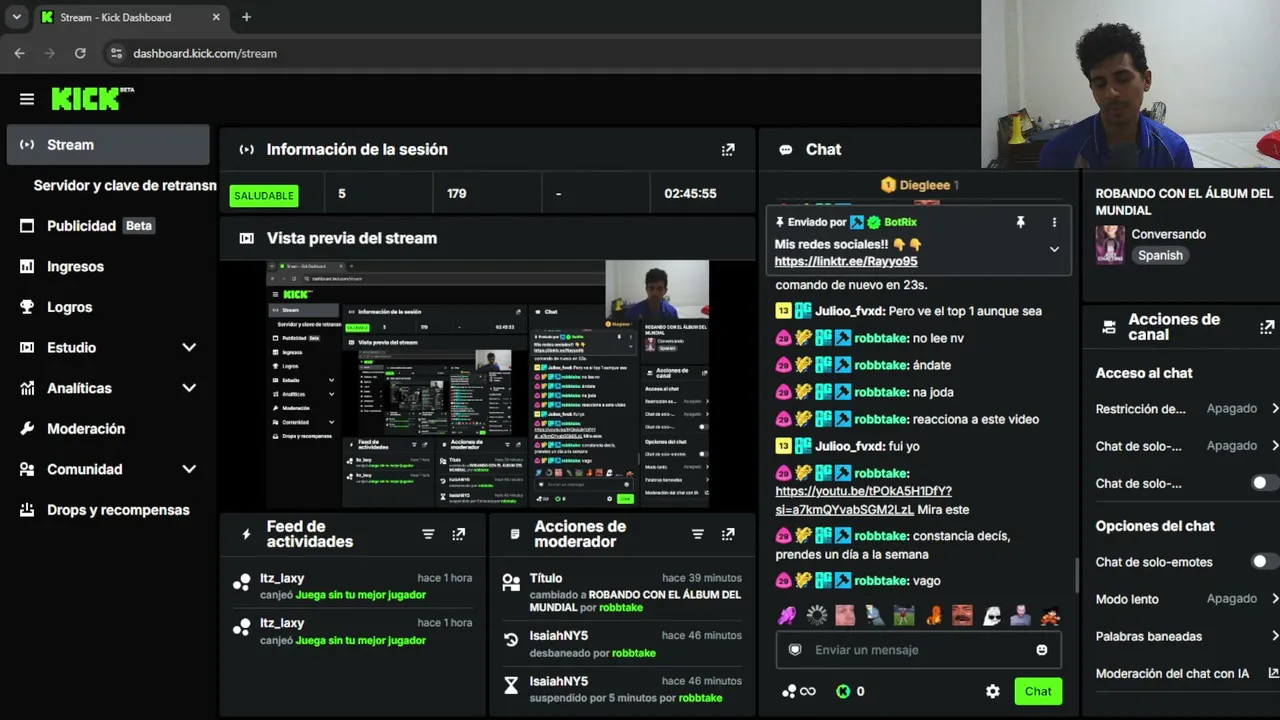1280x720 pixels.
Task: Open Servidor y clave de retransmisión
Action: pyautogui.click(x=125, y=185)
